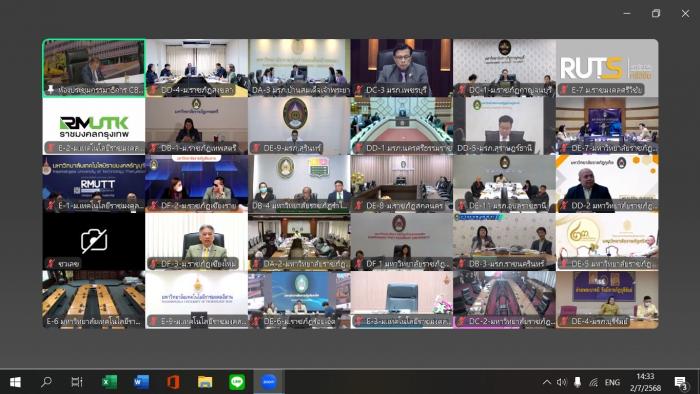Open notification center with 3 alerts

pyautogui.click(x=680, y=383)
